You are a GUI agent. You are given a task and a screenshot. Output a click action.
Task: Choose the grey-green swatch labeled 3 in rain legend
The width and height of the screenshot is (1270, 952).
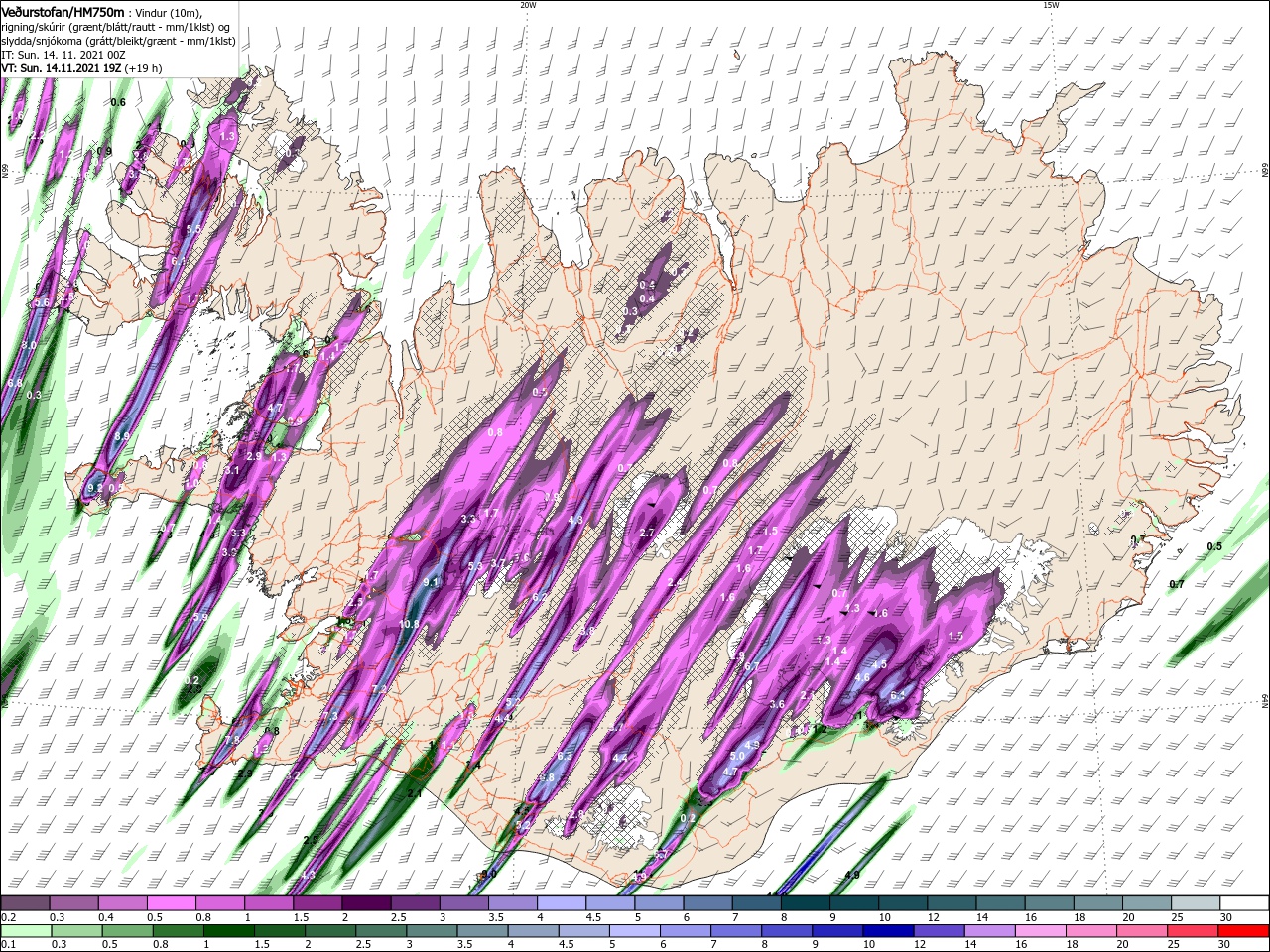coord(432,931)
